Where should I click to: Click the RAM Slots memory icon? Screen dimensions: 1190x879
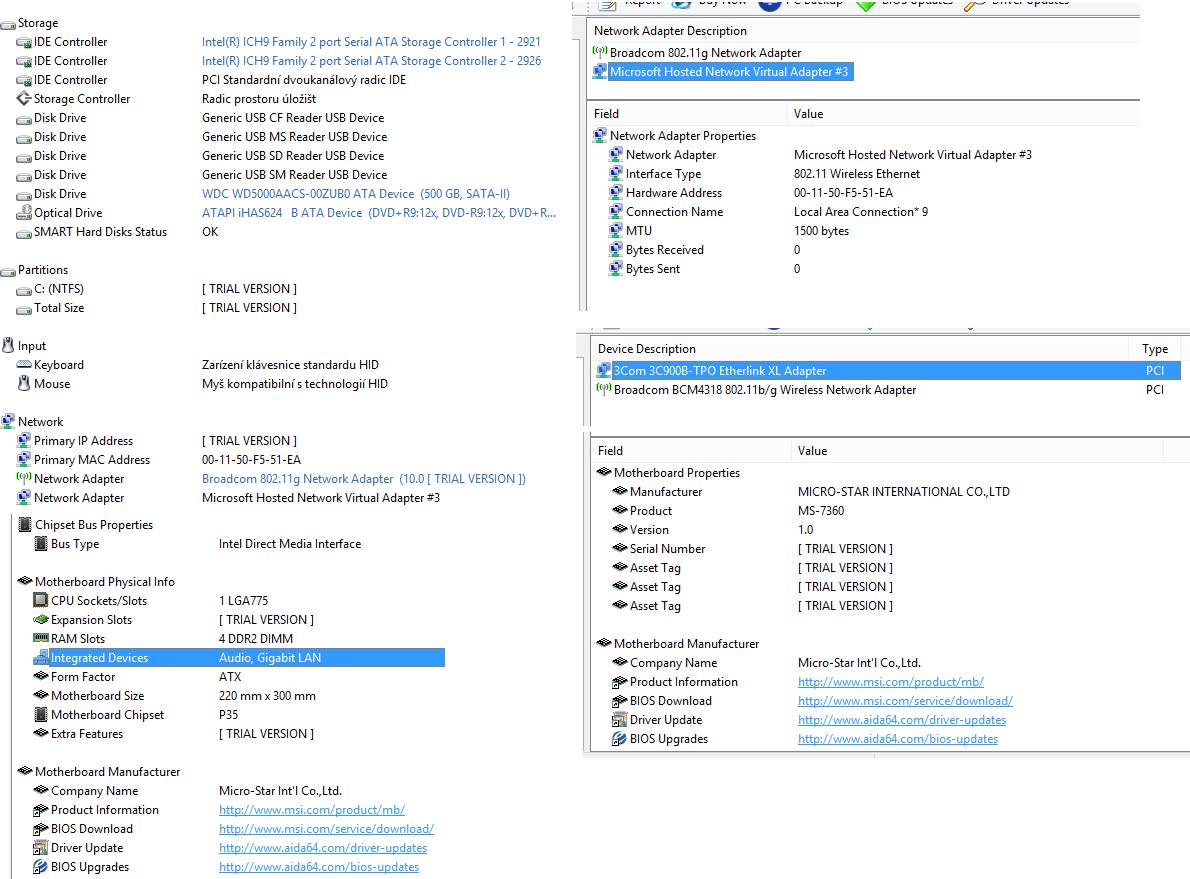point(41,638)
